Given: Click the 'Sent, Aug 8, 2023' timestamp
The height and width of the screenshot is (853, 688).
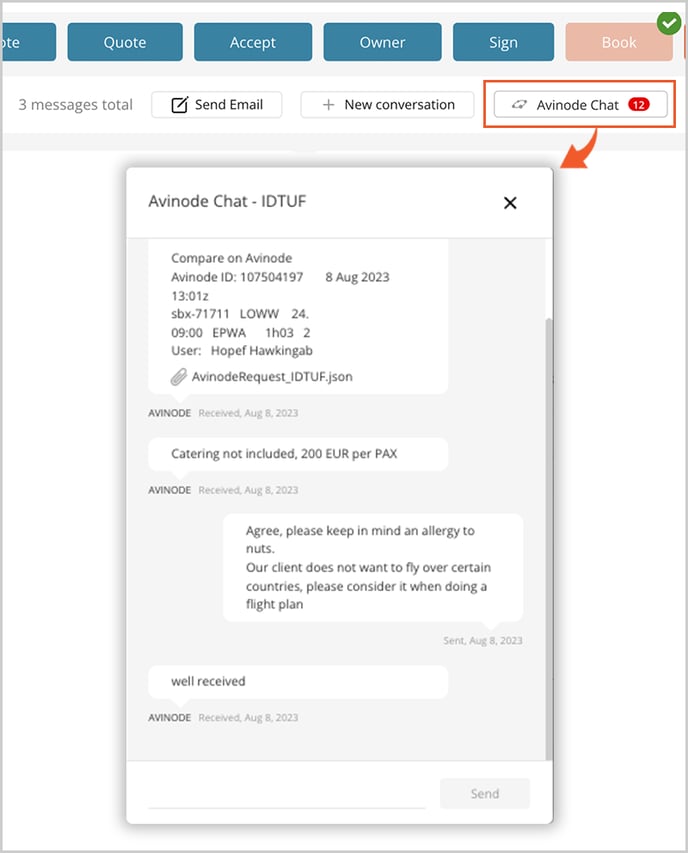Looking at the screenshot, I should coord(482,640).
